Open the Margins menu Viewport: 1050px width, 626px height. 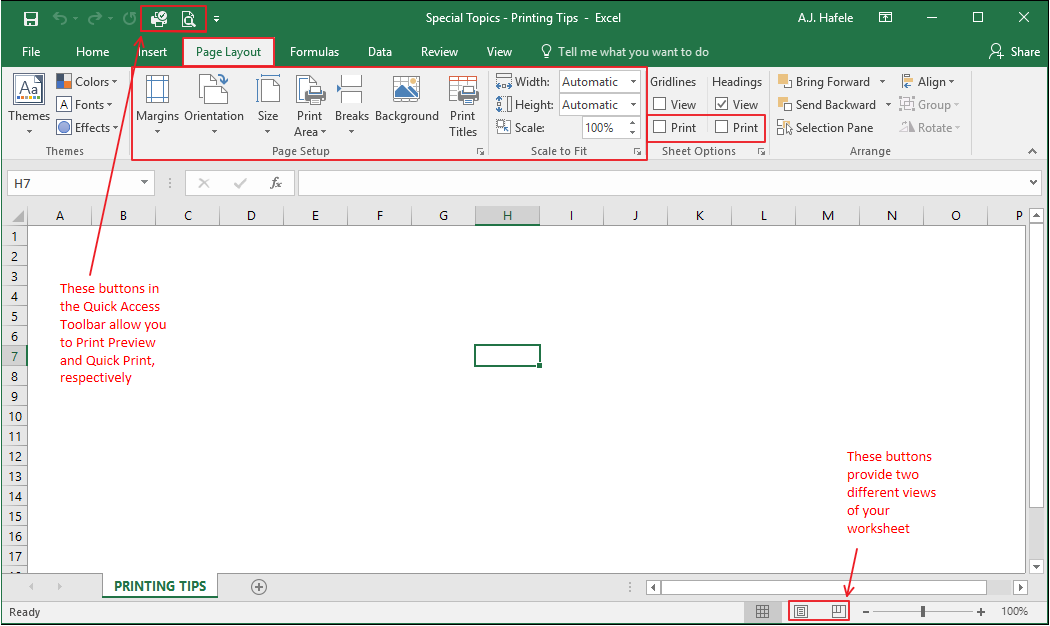click(x=157, y=104)
